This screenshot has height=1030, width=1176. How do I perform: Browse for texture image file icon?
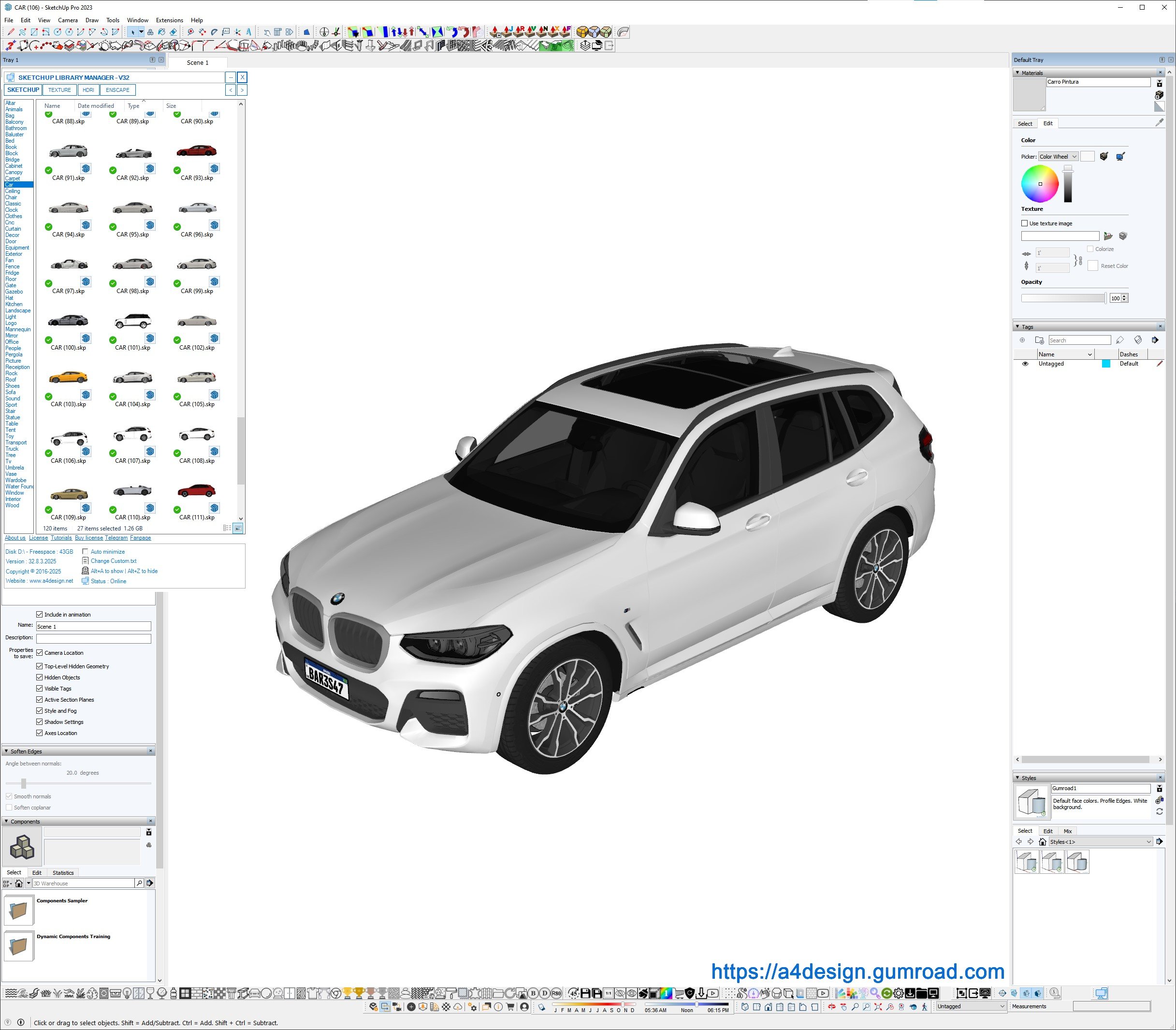(1108, 236)
